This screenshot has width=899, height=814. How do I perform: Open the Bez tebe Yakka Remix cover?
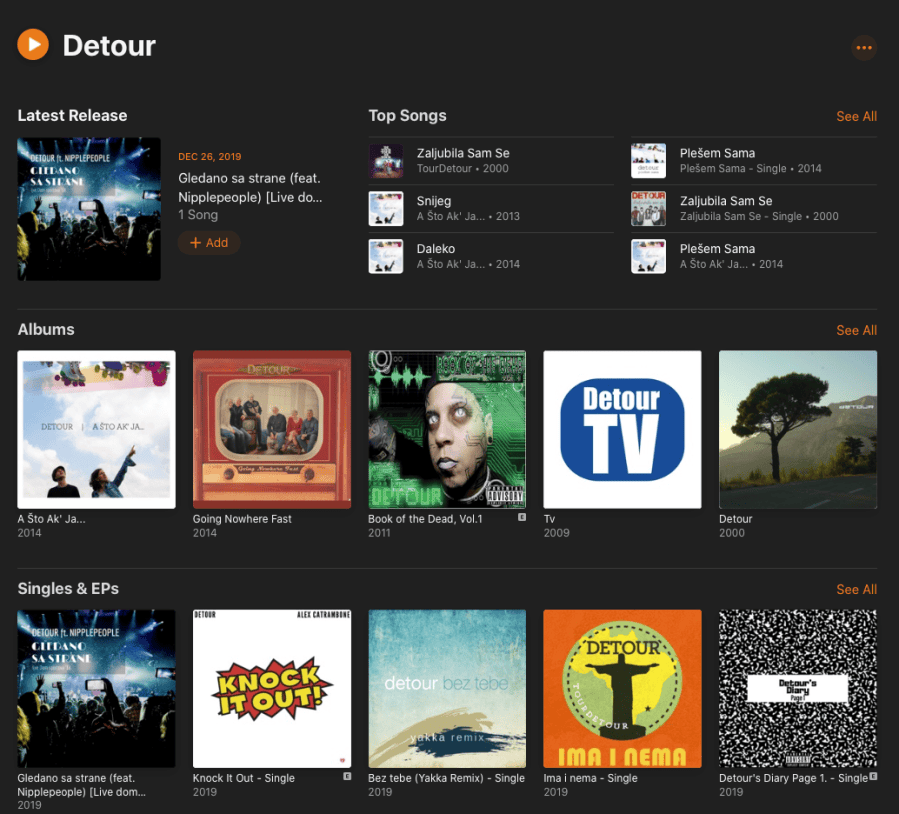coord(447,688)
